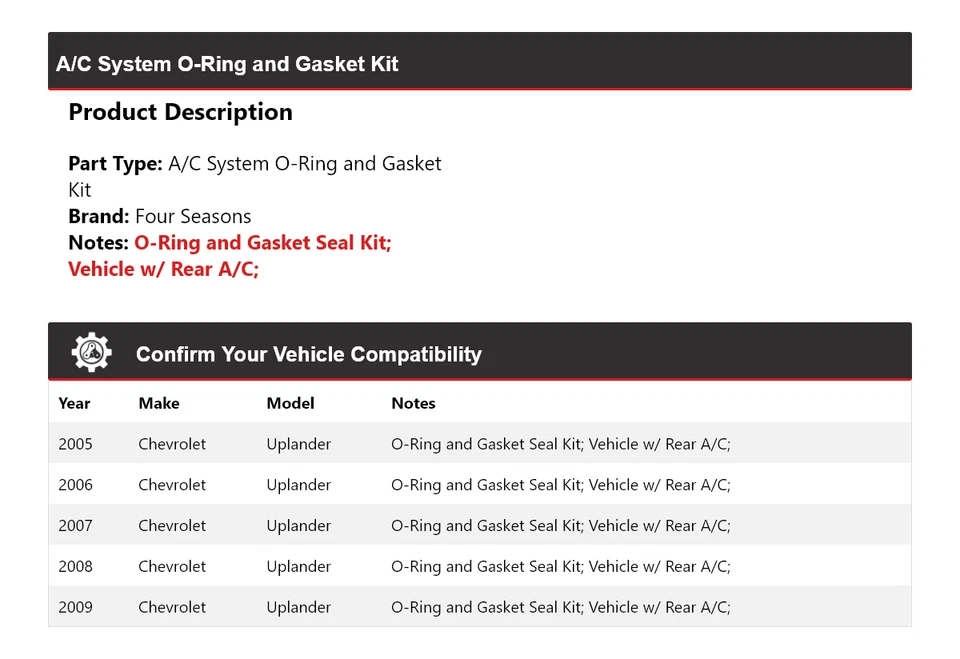The width and height of the screenshot is (960, 659).
Task: Click Chevrolet in the 2005 row
Action: coord(172,444)
